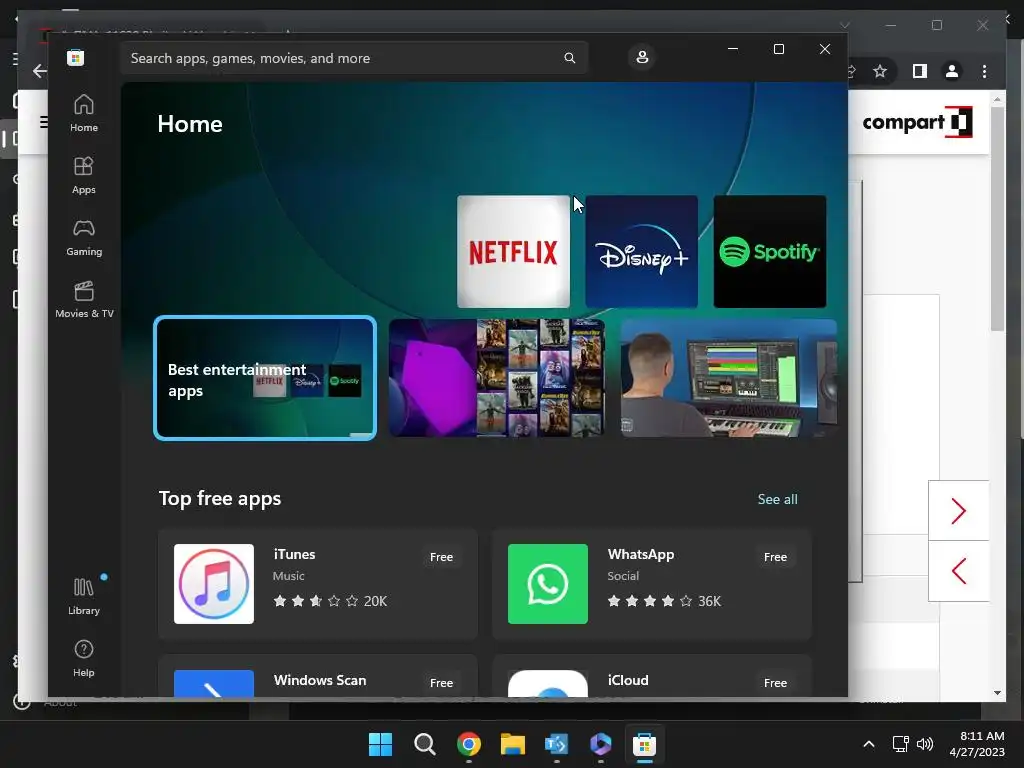Screen dimensions: 1024x768
Task: Open the Library in the sidebar
Action: click(x=84, y=596)
